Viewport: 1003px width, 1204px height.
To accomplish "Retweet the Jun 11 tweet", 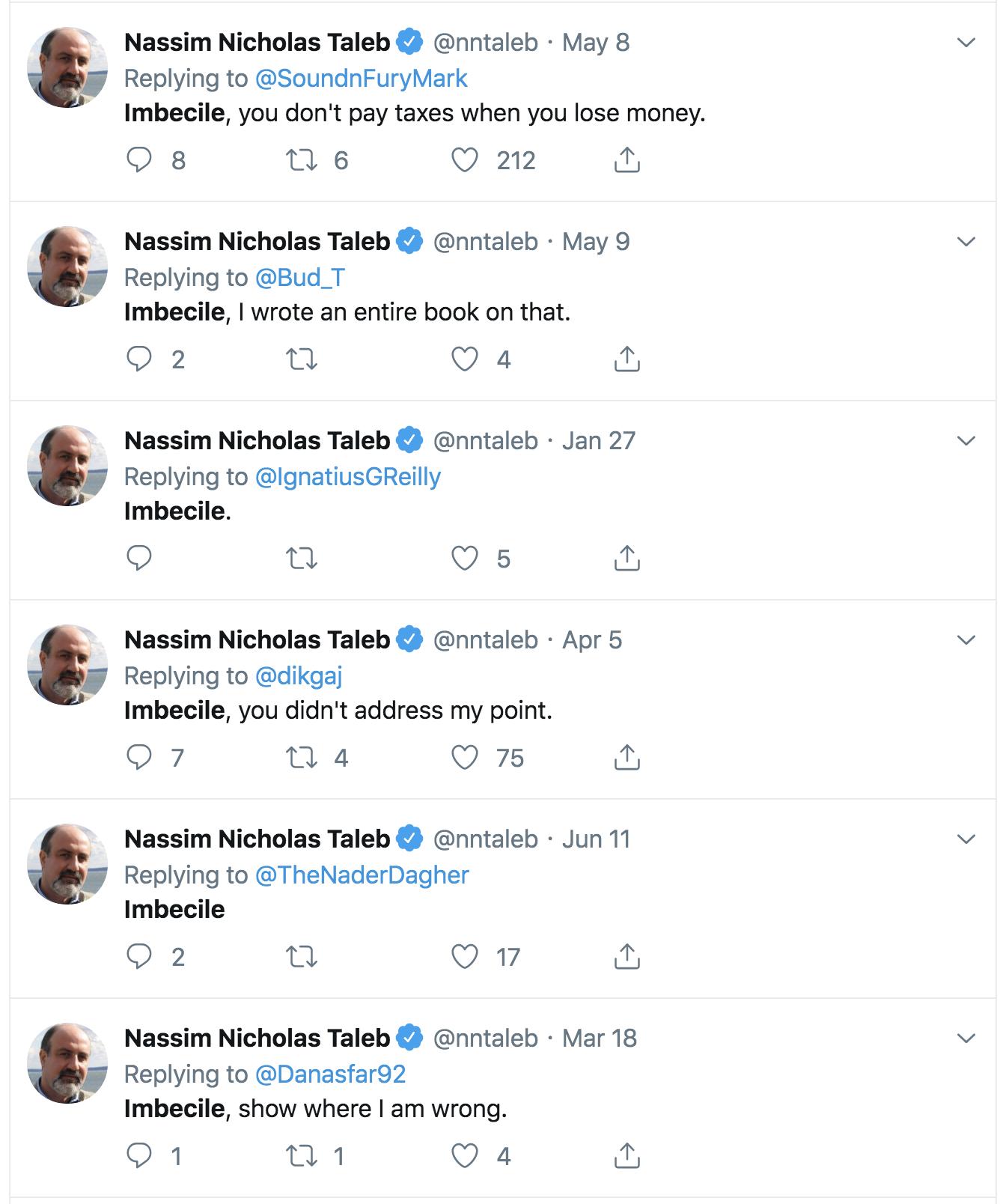I will click(x=302, y=957).
